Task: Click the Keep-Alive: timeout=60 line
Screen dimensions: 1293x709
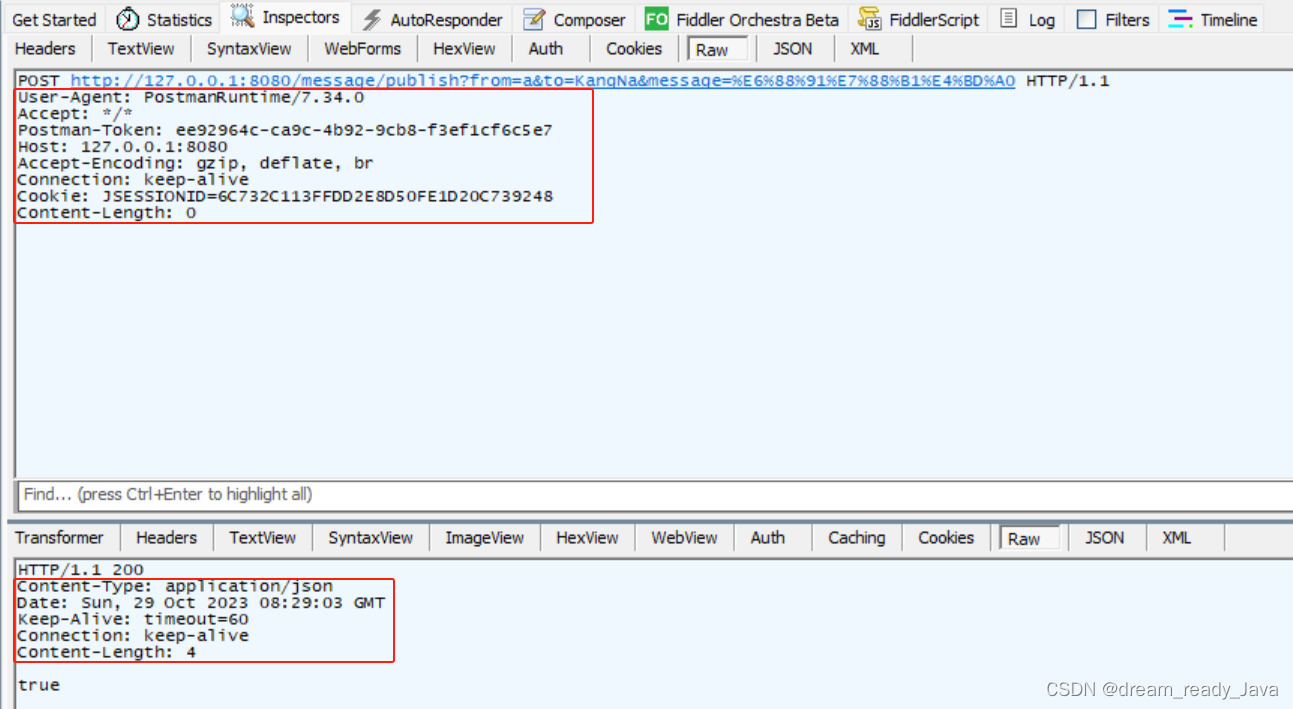Action: [133, 619]
